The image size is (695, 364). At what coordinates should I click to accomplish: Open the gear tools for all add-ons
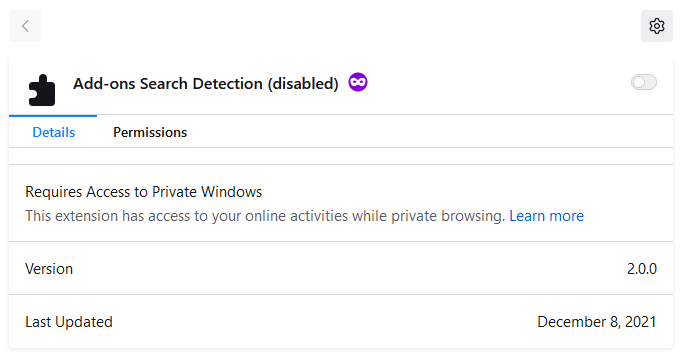656,26
